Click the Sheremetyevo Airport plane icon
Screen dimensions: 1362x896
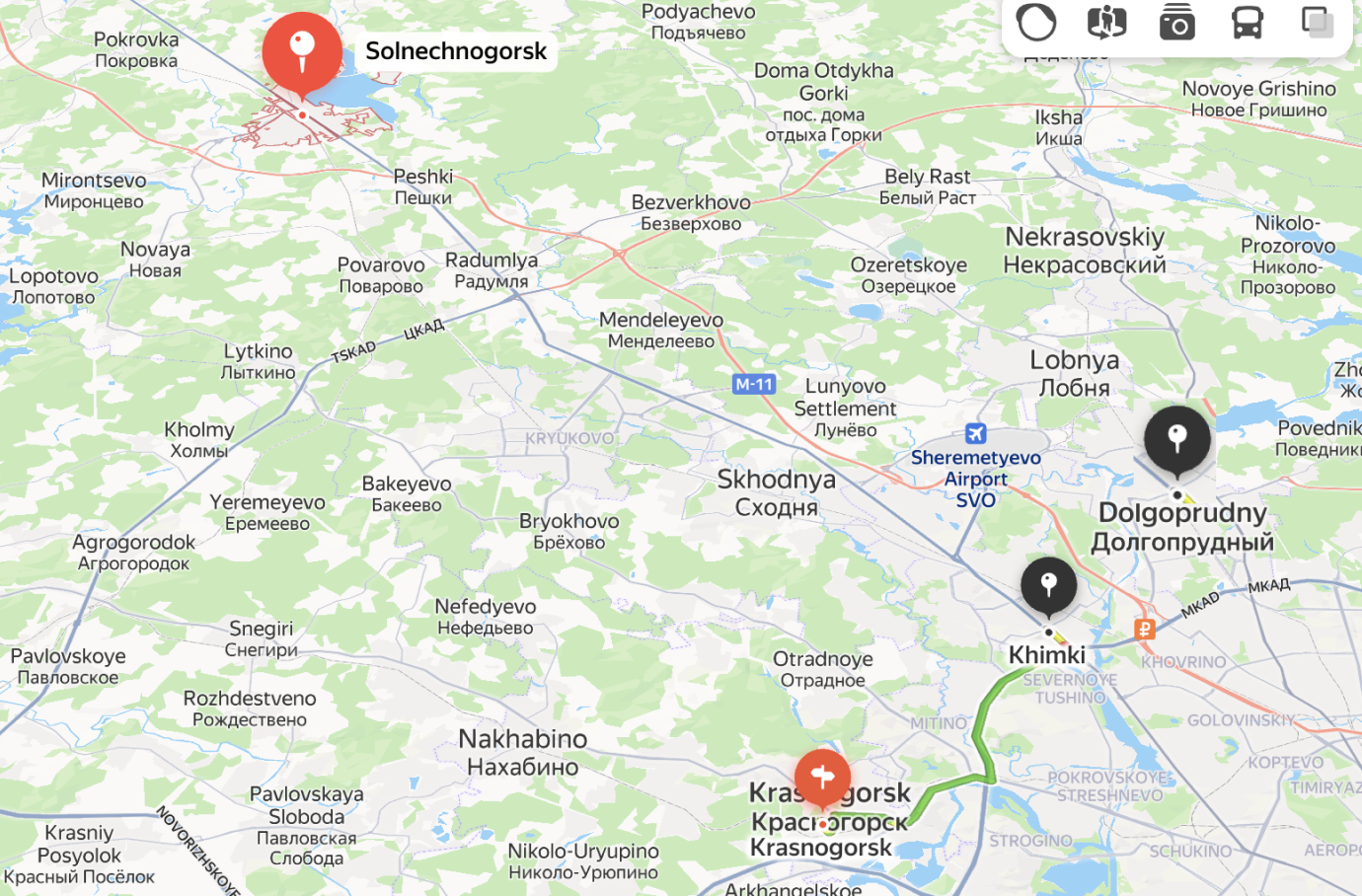pyautogui.click(x=976, y=433)
